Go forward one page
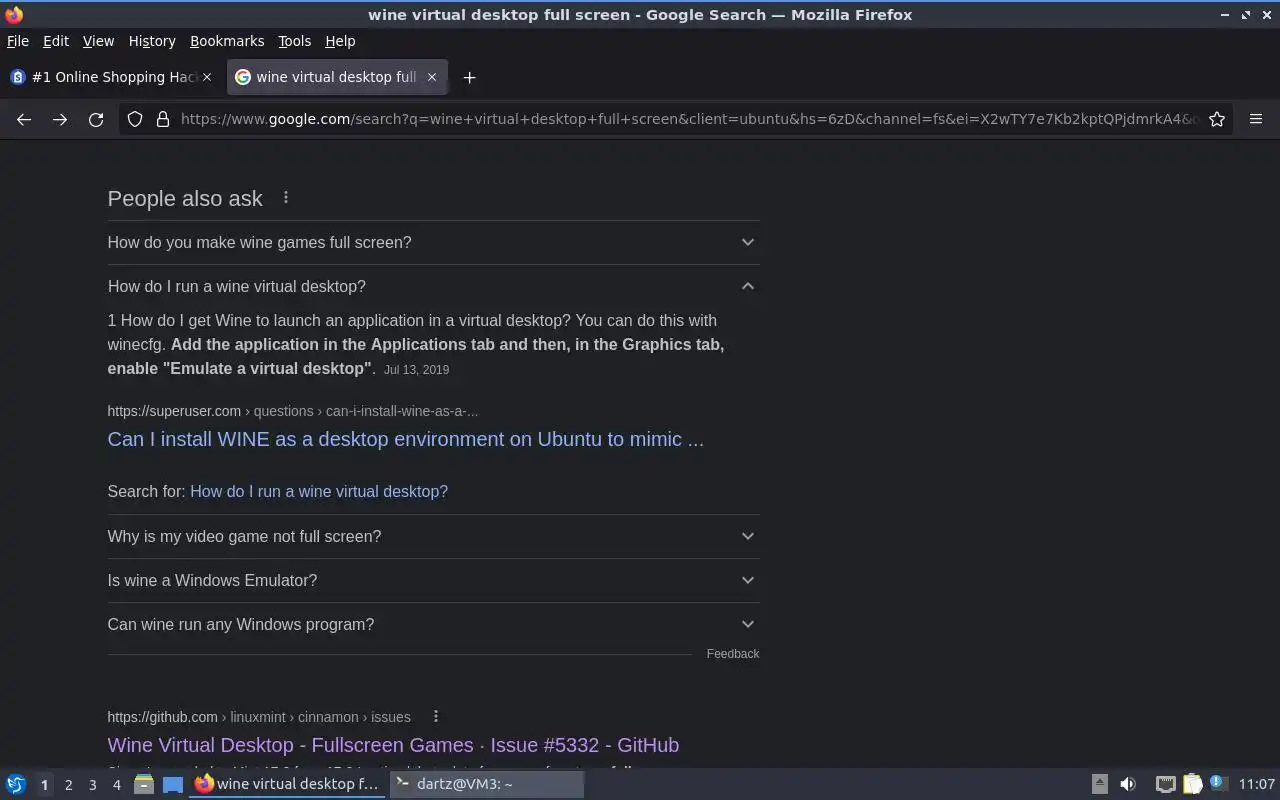Viewport: 1280px width, 800px height. click(60, 119)
